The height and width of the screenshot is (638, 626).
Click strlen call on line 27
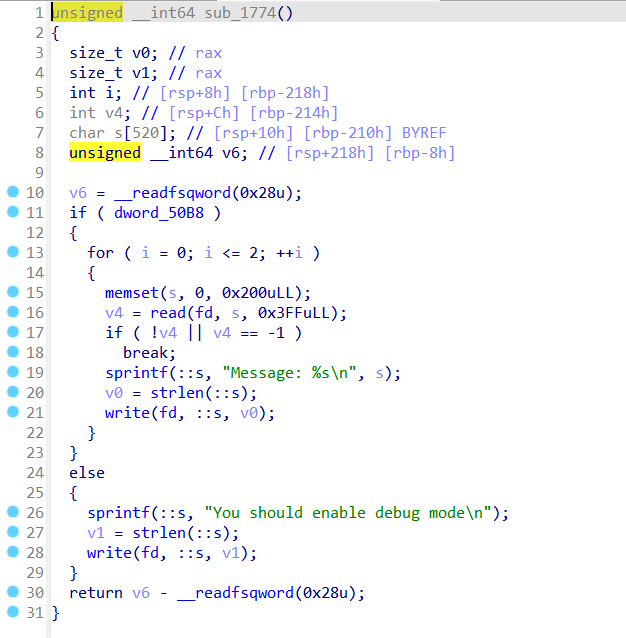tap(159, 533)
